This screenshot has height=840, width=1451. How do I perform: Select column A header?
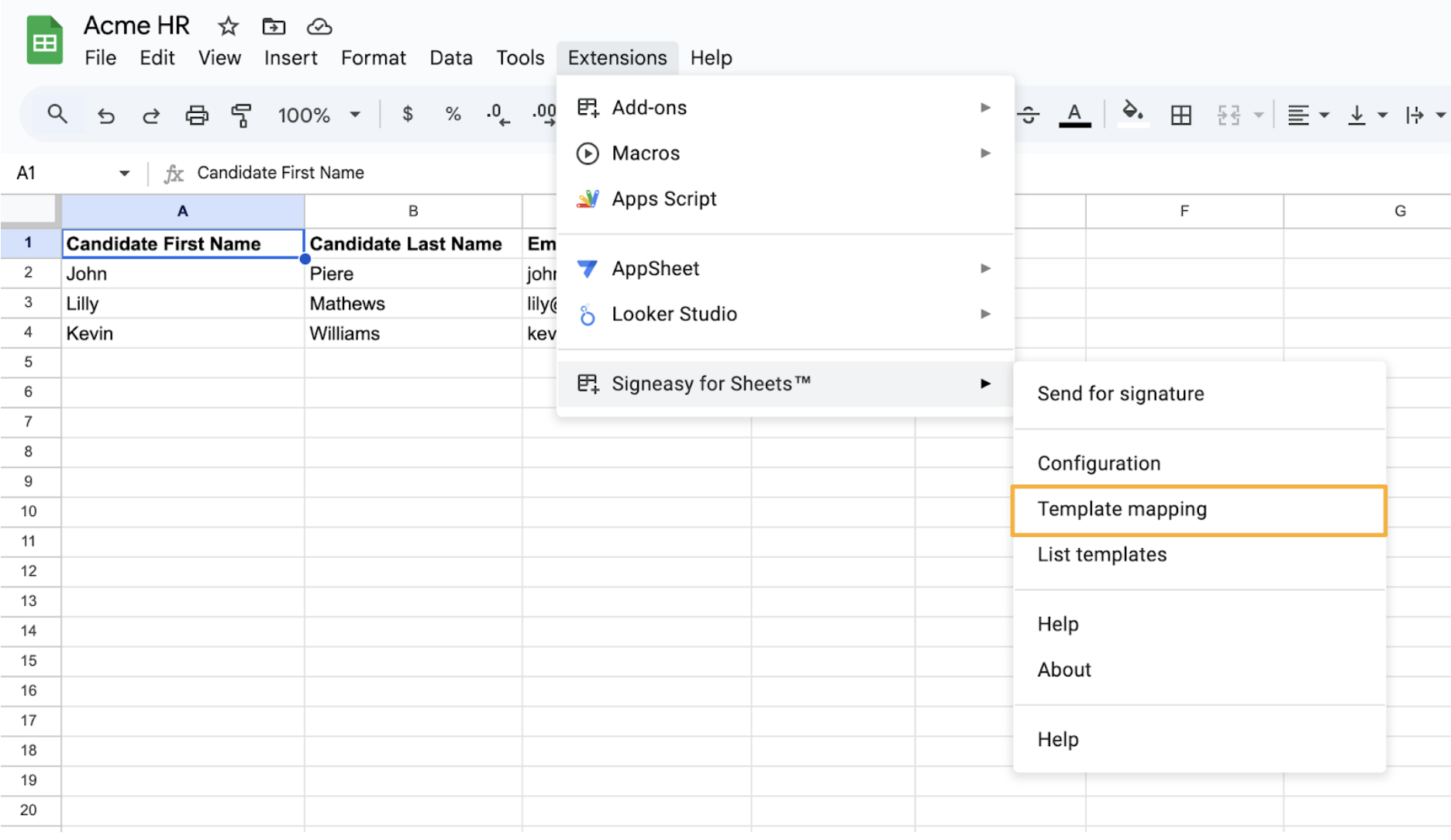183,211
